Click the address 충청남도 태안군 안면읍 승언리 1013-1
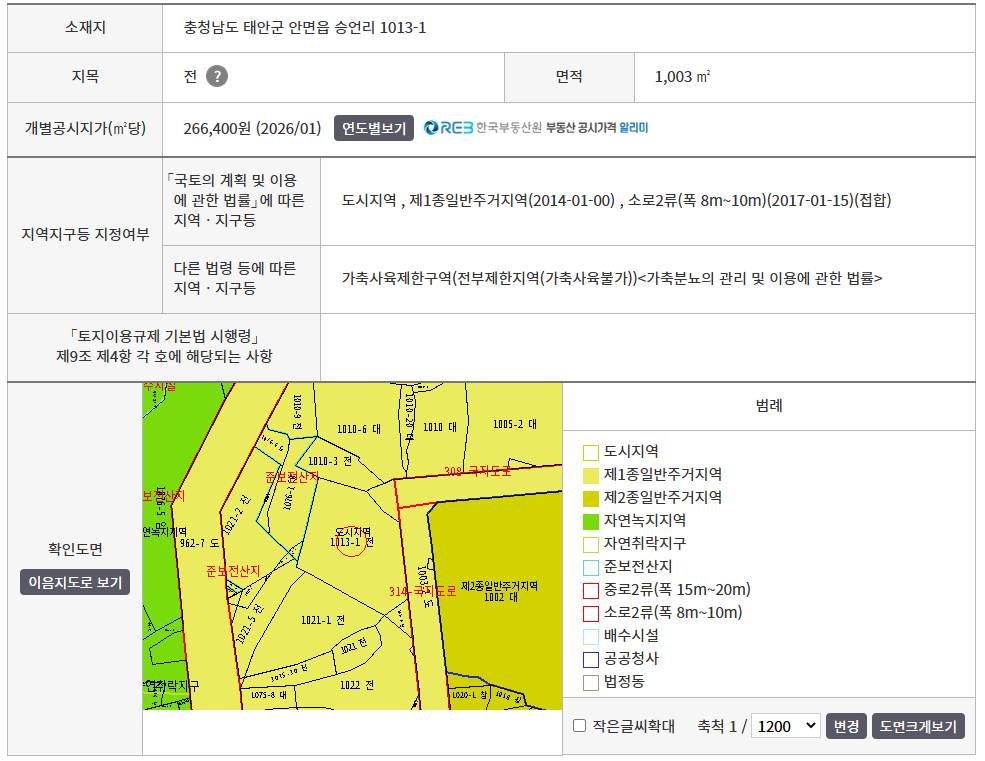Screen dimensions: 985x761 pos(305,28)
